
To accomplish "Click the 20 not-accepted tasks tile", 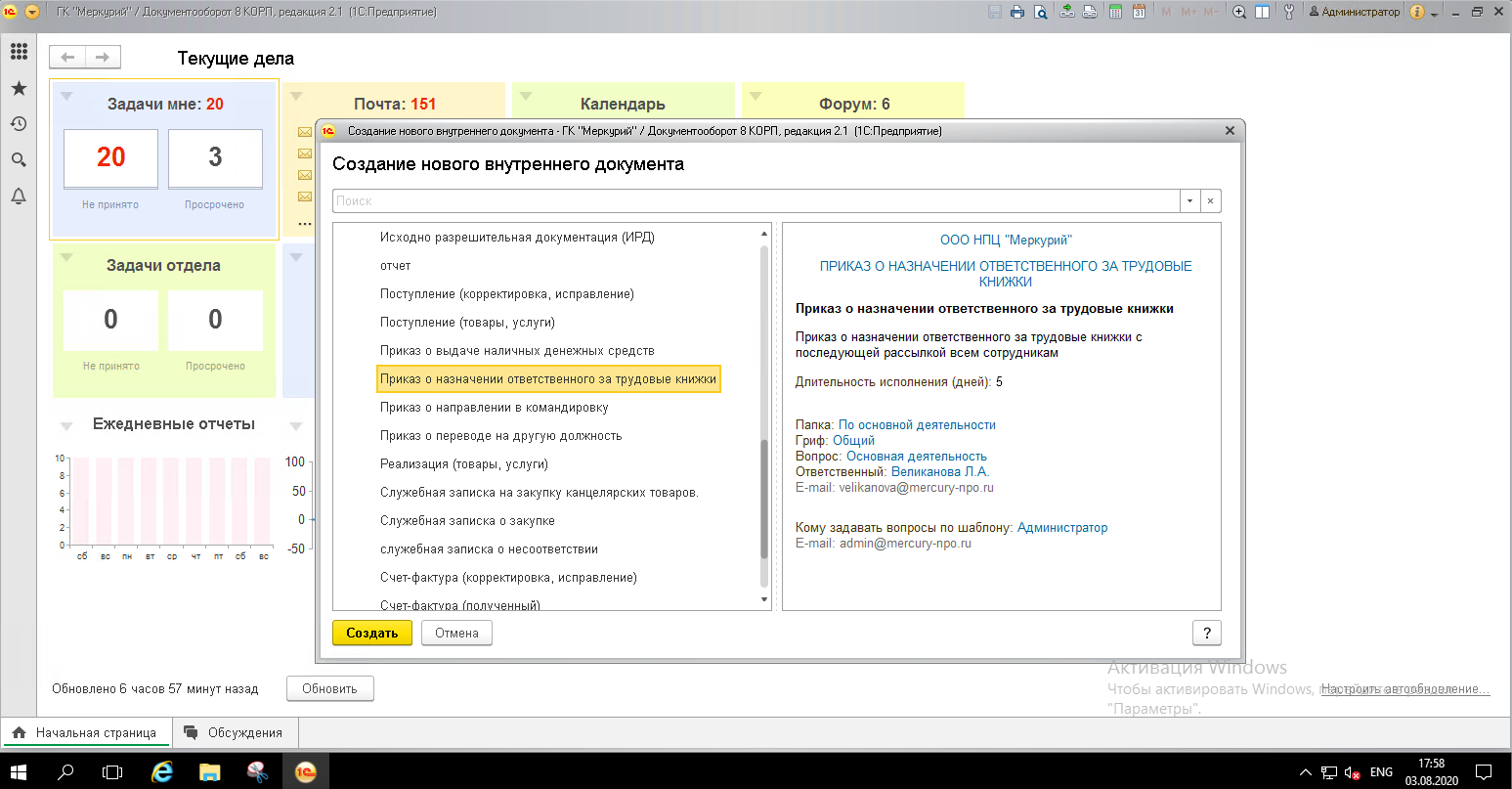I will click(110, 158).
